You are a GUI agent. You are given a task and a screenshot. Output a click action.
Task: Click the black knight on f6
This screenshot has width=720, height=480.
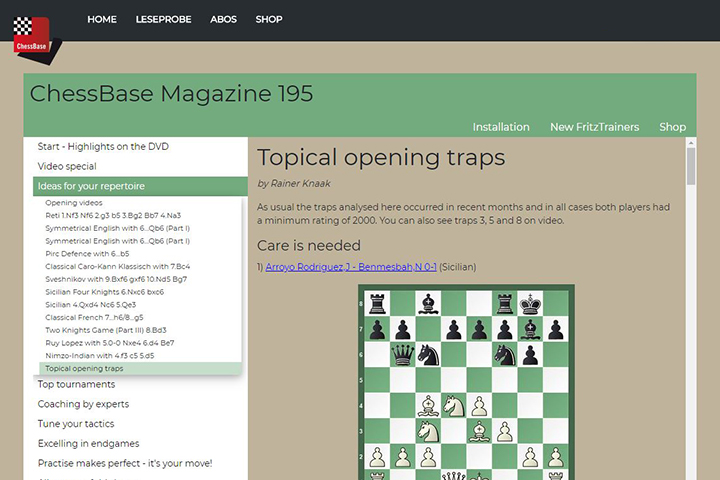505,355
